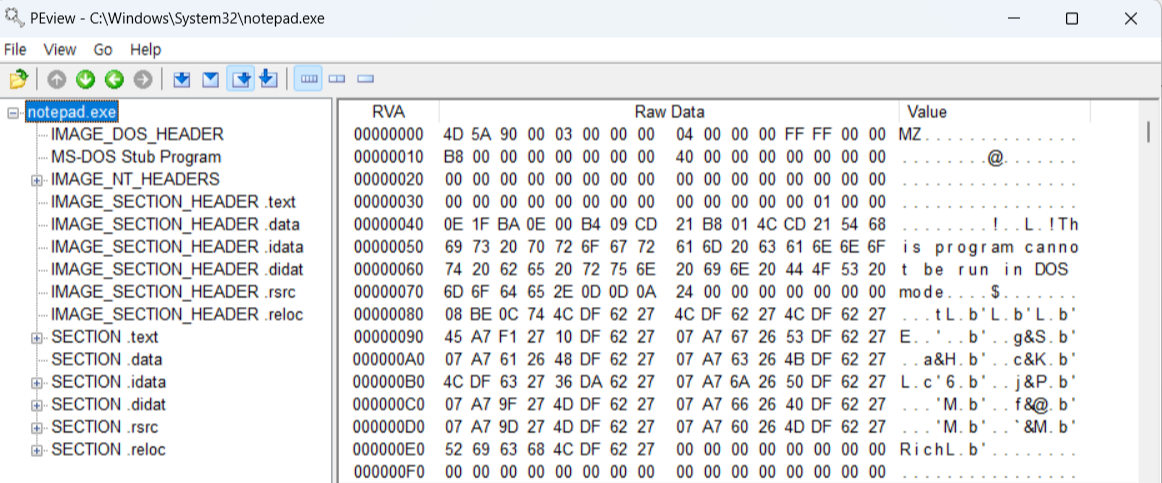Click the blue envelope-shaped toolbar icon
This screenshot has width=1162, height=483.
210,79
